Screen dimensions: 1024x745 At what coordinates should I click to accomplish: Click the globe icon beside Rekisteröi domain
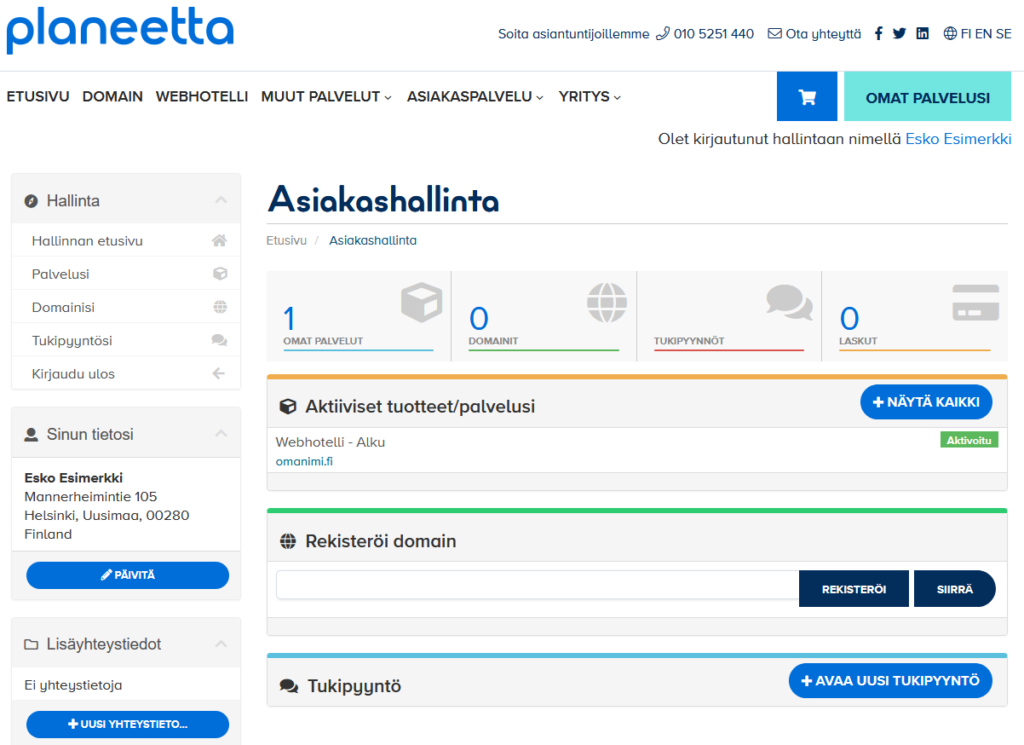tap(288, 541)
